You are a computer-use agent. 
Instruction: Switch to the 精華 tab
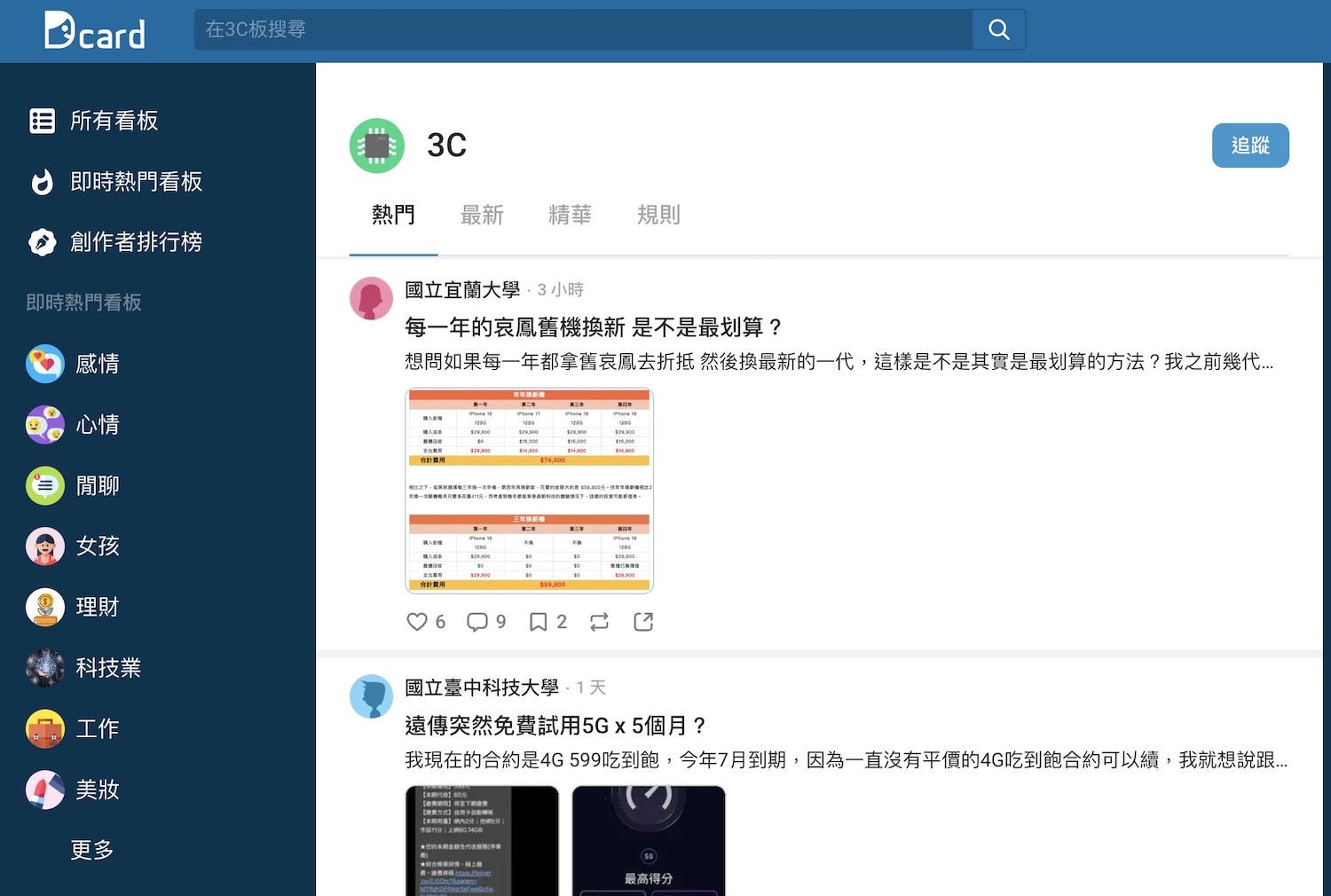coord(570,215)
